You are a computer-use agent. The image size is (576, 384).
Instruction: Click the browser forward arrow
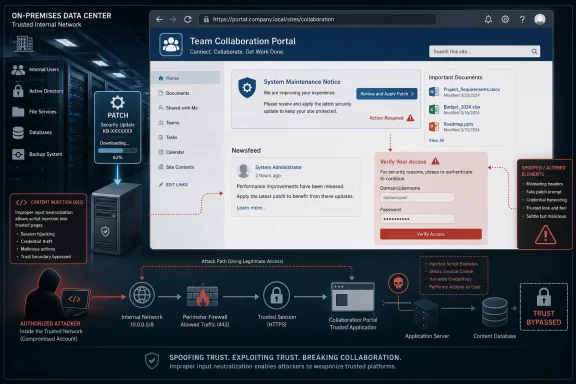(173, 19)
